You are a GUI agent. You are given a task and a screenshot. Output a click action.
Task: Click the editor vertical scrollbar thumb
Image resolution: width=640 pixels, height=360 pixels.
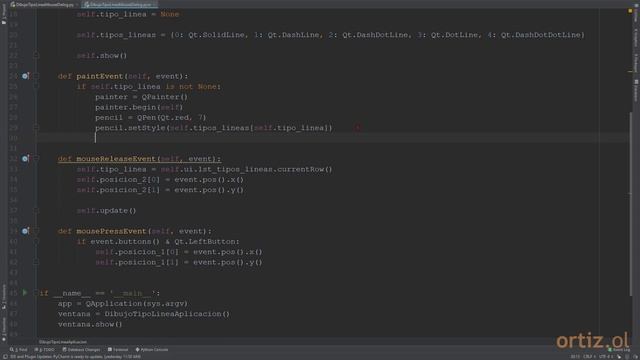click(631, 204)
